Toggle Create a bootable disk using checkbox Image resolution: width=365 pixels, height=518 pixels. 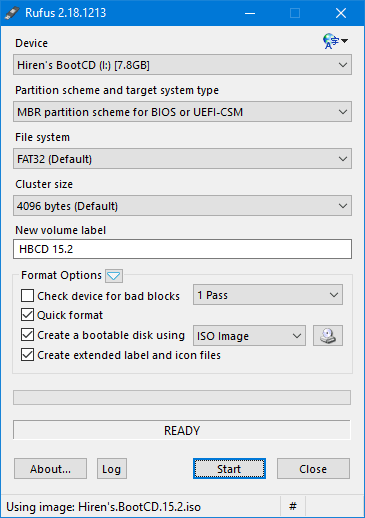pos(27,335)
